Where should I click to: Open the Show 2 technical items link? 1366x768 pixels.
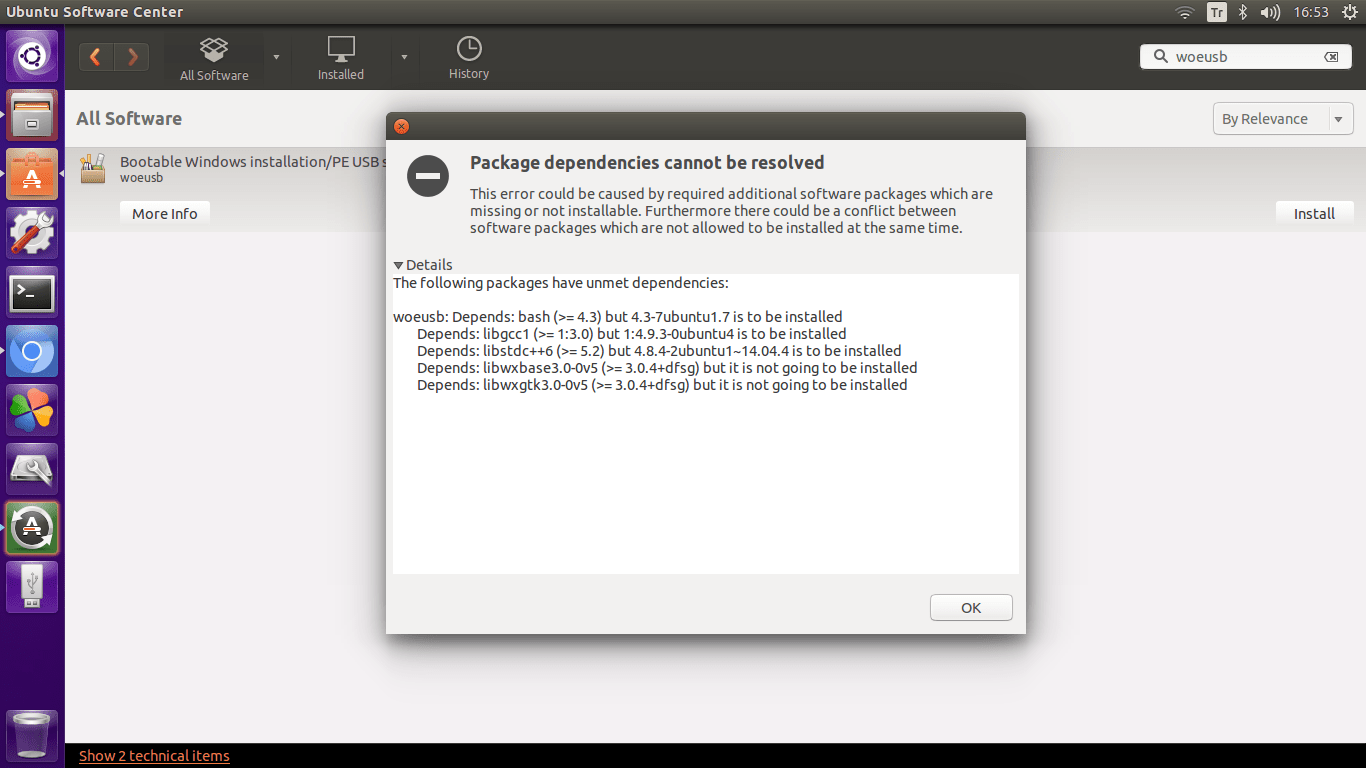point(154,756)
